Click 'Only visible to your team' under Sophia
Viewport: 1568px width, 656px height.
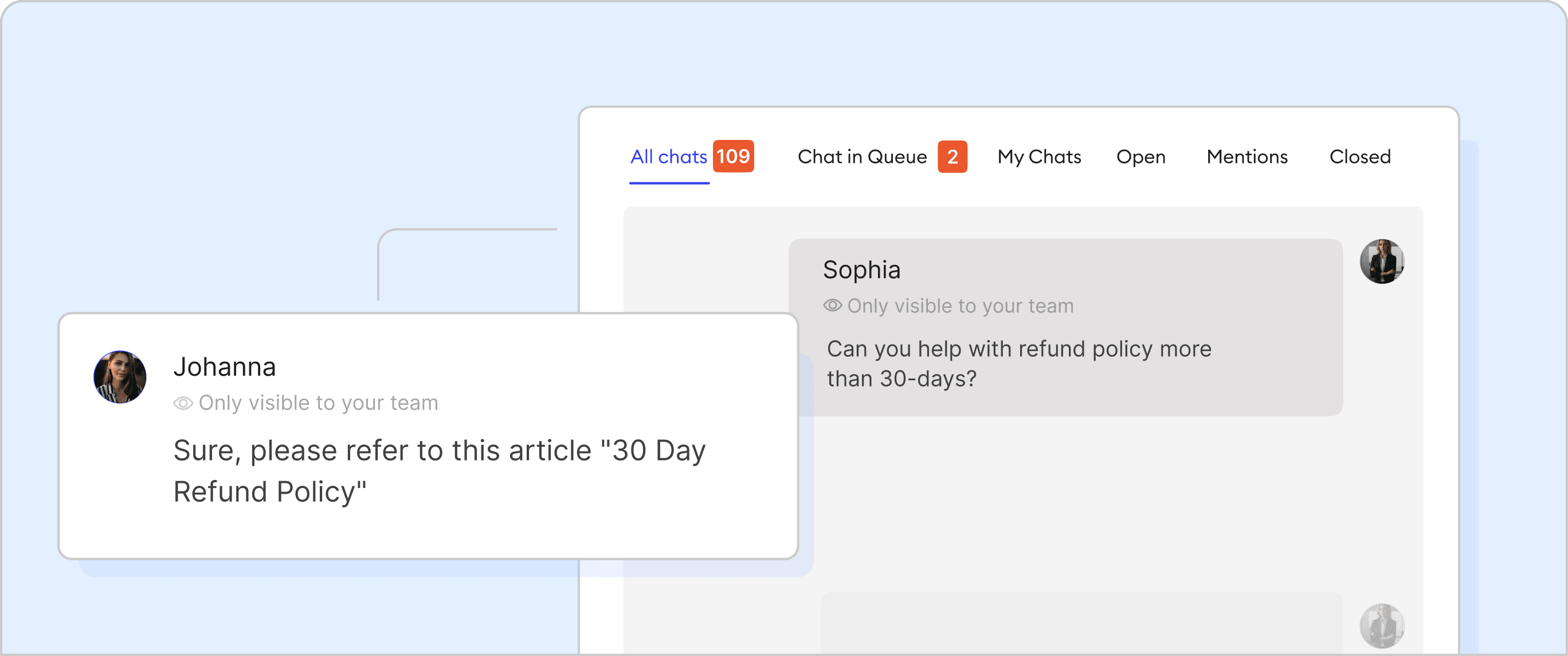960,306
